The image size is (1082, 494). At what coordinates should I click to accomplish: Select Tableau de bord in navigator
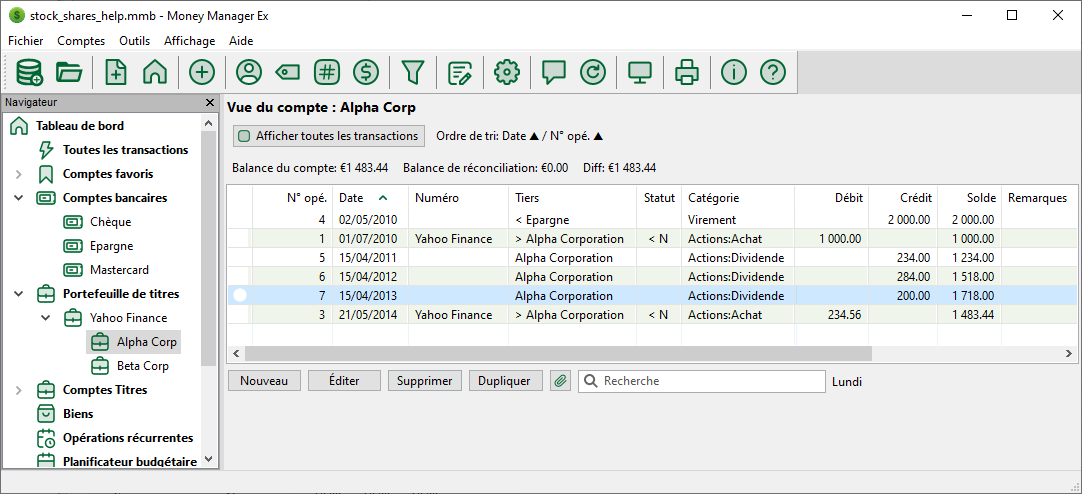[x=79, y=126]
